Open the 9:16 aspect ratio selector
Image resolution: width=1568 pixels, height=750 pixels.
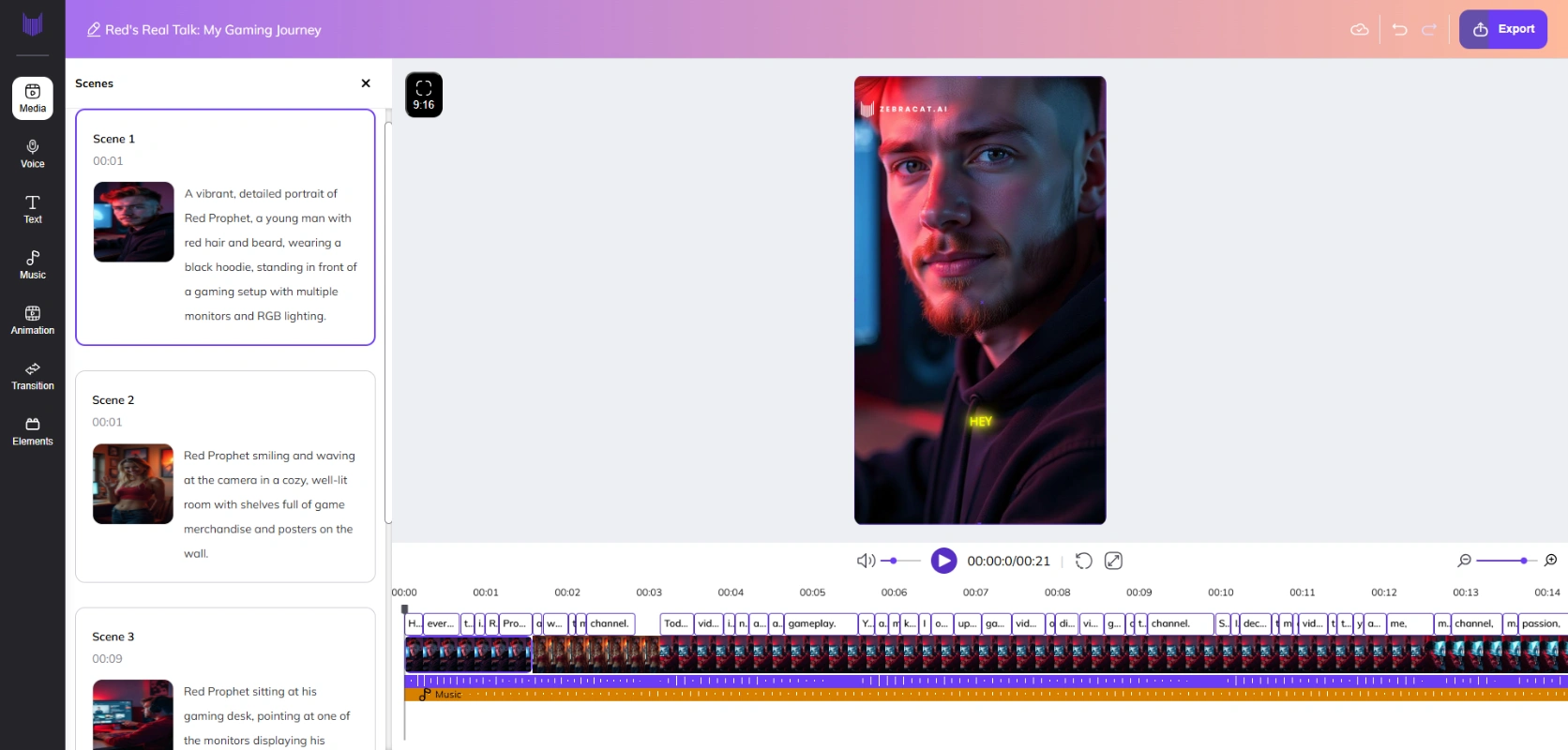tap(424, 95)
